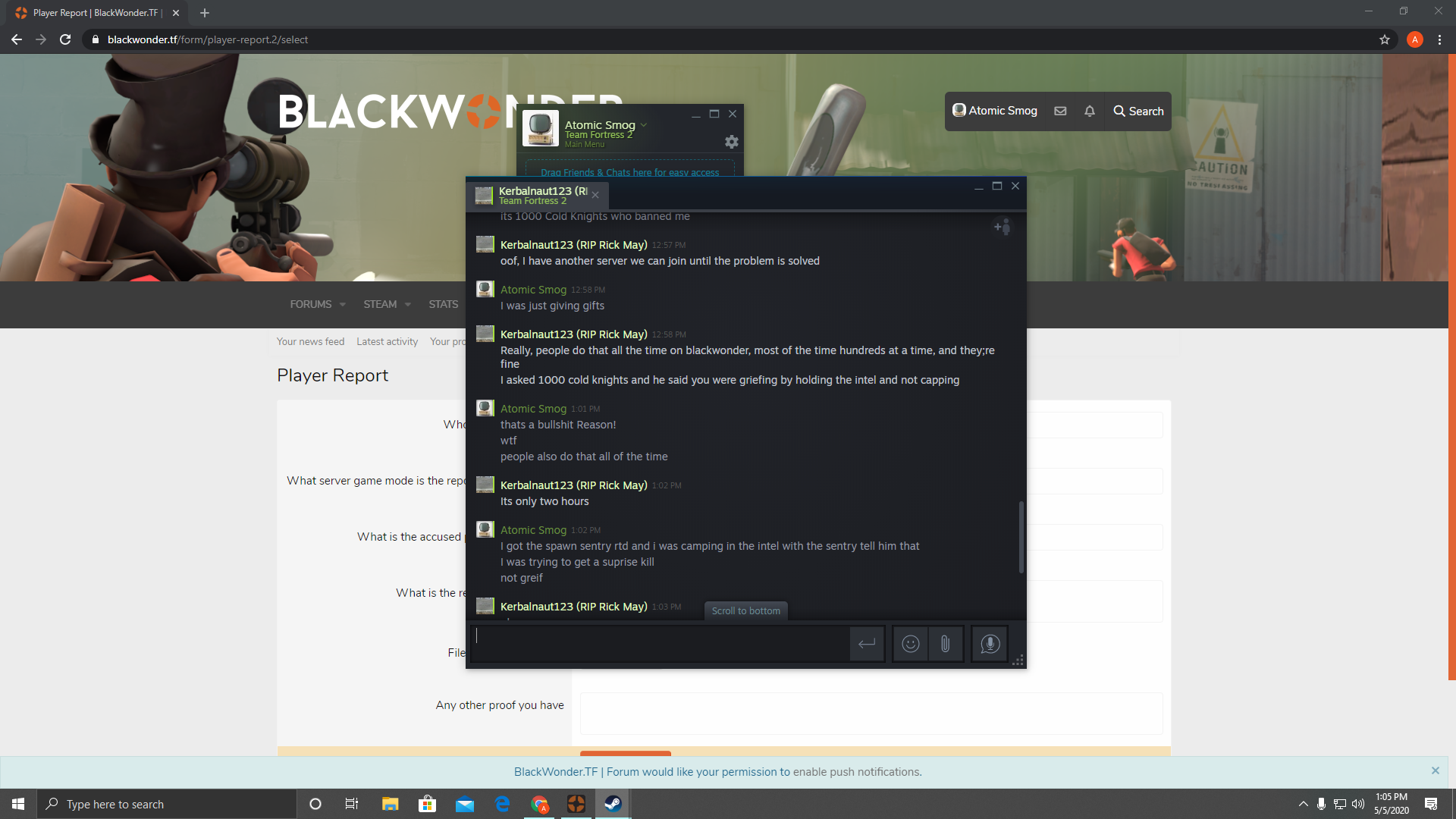
Task: Bookmark this page with the star icon
Action: 1385,39
